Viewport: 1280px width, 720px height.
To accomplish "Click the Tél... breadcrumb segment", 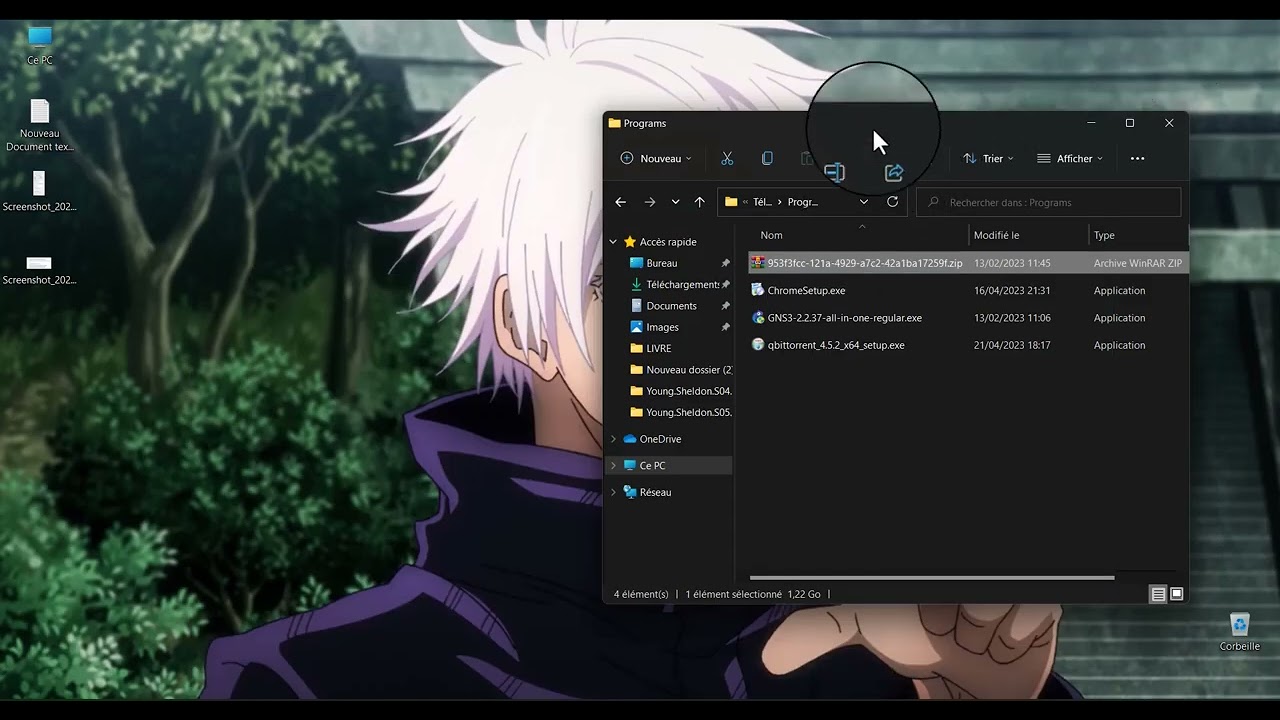I will coord(762,202).
